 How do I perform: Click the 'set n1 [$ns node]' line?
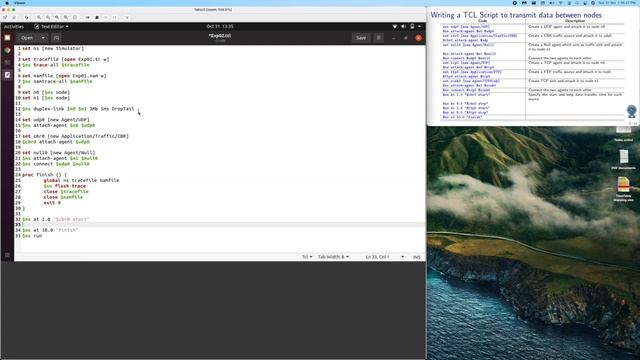pyautogui.click(x=46, y=98)
